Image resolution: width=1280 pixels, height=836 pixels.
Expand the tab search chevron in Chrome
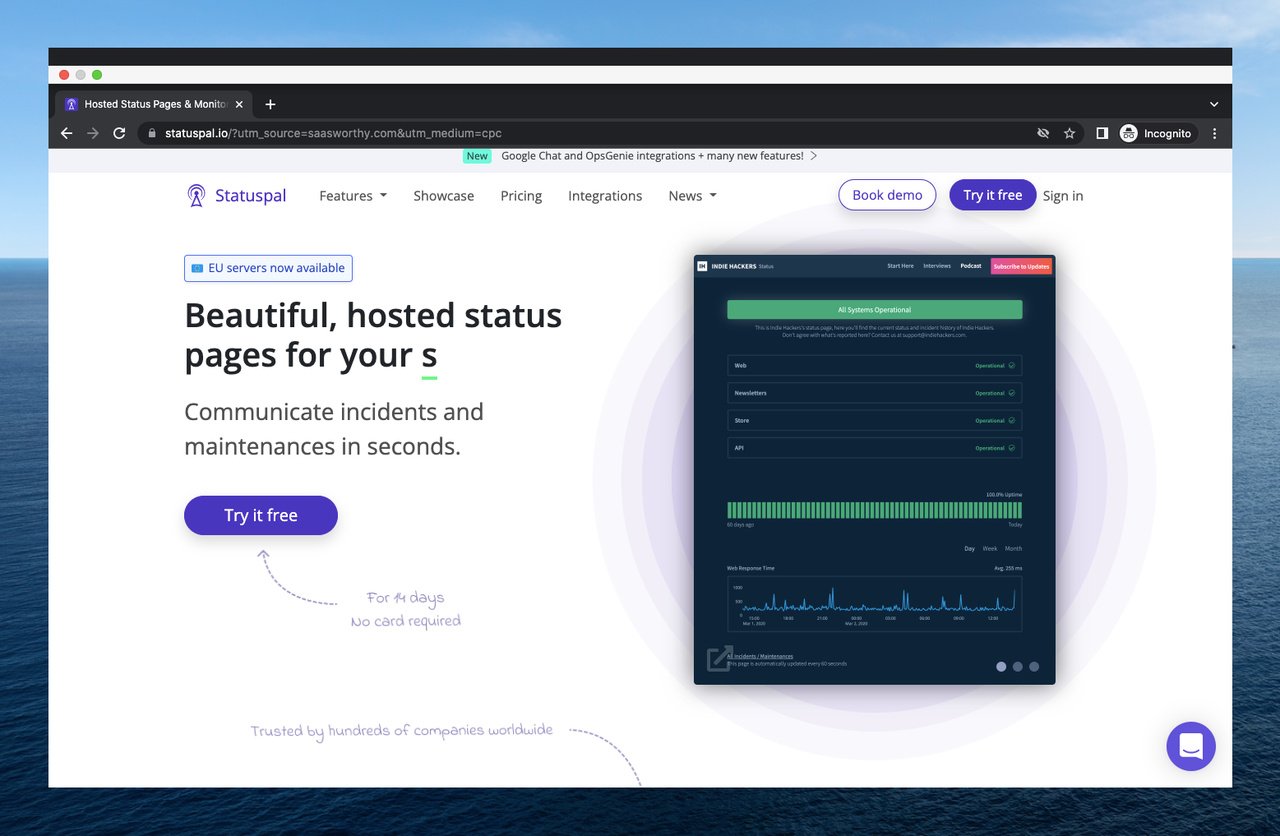(1214, 104)
